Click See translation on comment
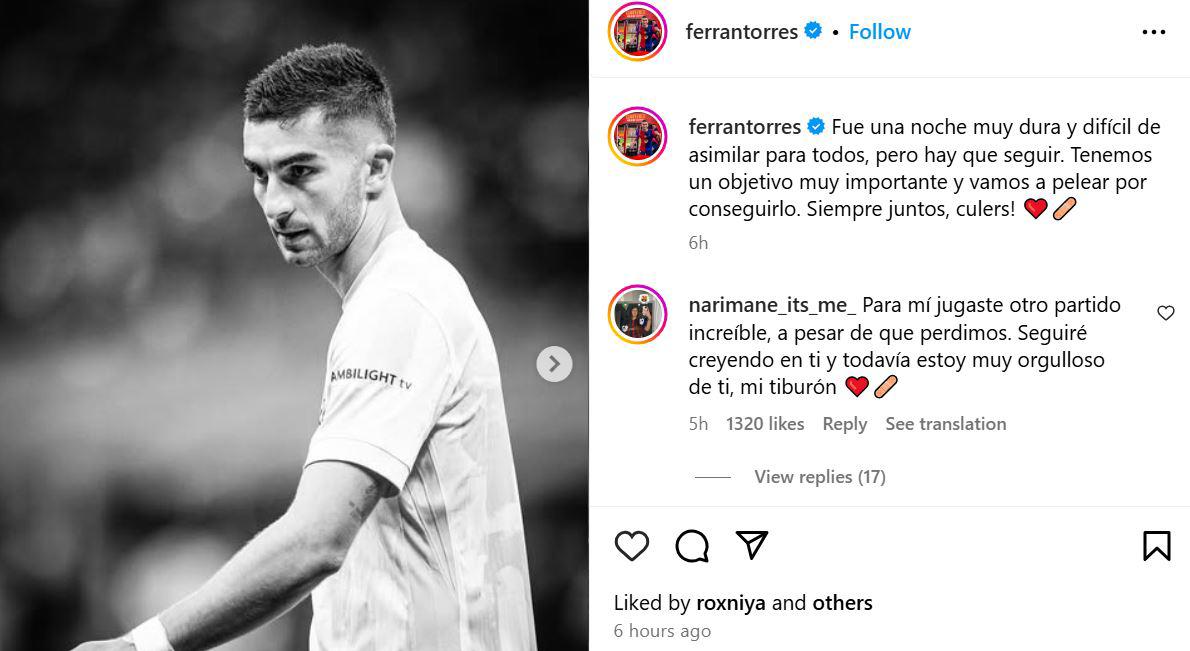The image size is (1190, 651). coord(945,424)
